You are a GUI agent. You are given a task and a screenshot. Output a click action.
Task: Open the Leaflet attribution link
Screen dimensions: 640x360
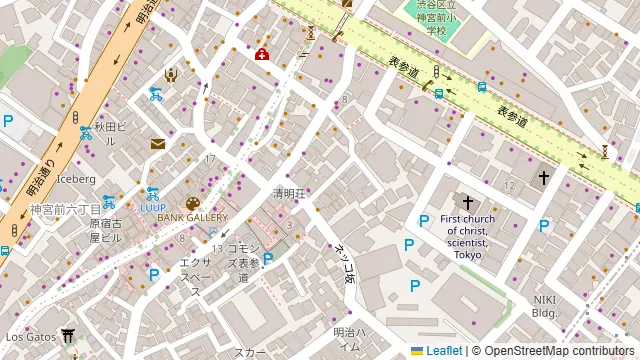[444, 351]
